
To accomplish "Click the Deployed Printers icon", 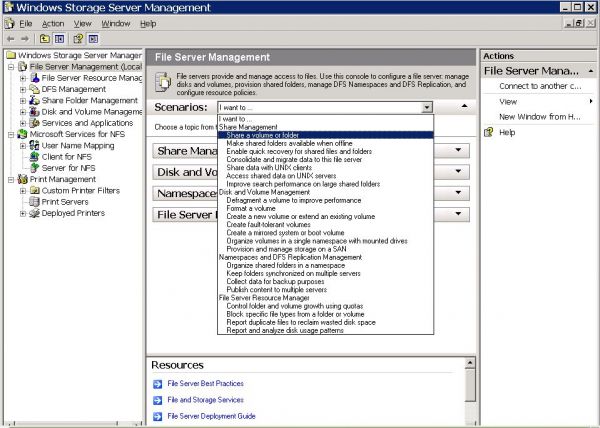I will coord(34,213).
